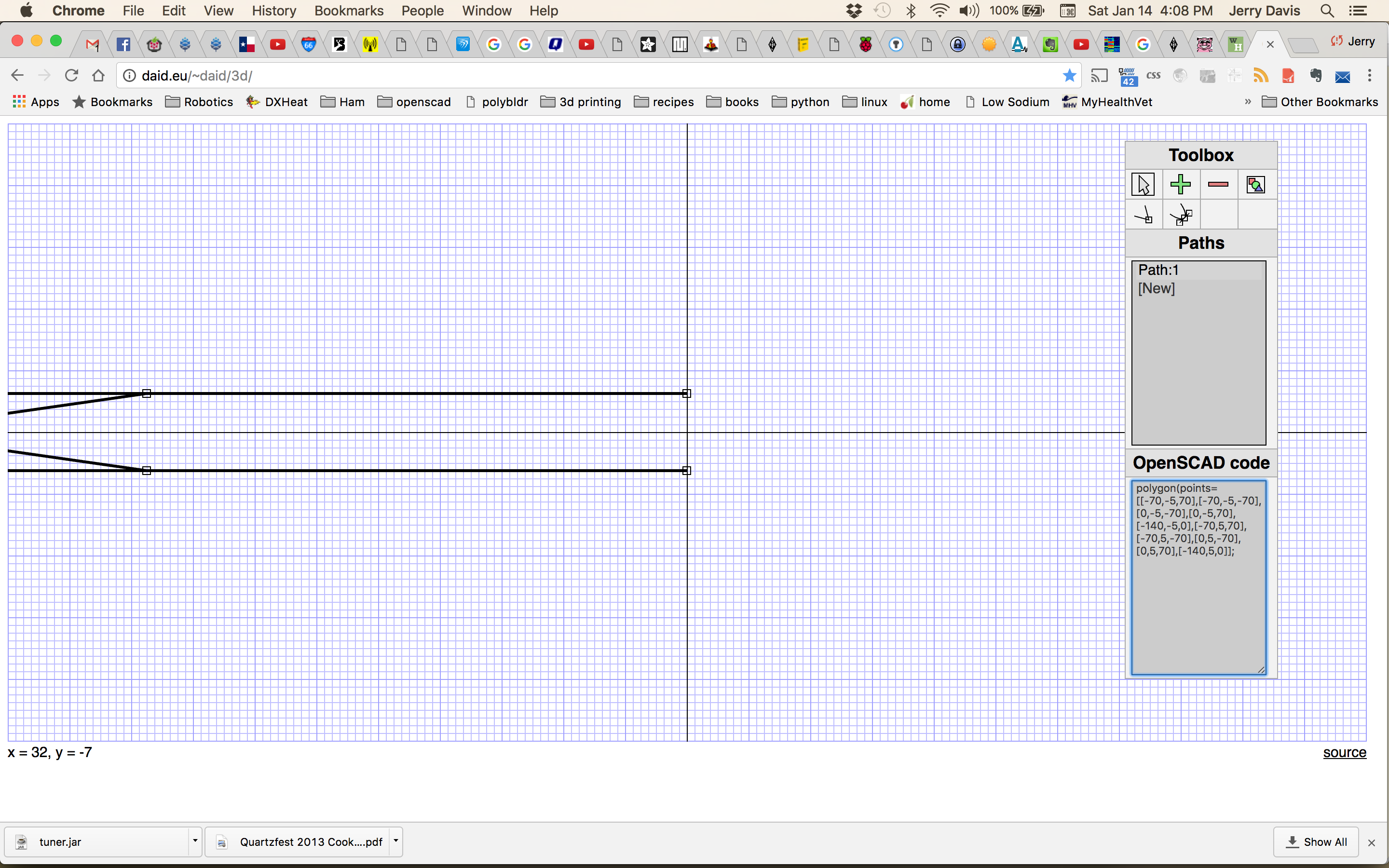The image size is (1389, 868).
Task: Open the Chrome three-dot menu
Action: [1370, 75]
